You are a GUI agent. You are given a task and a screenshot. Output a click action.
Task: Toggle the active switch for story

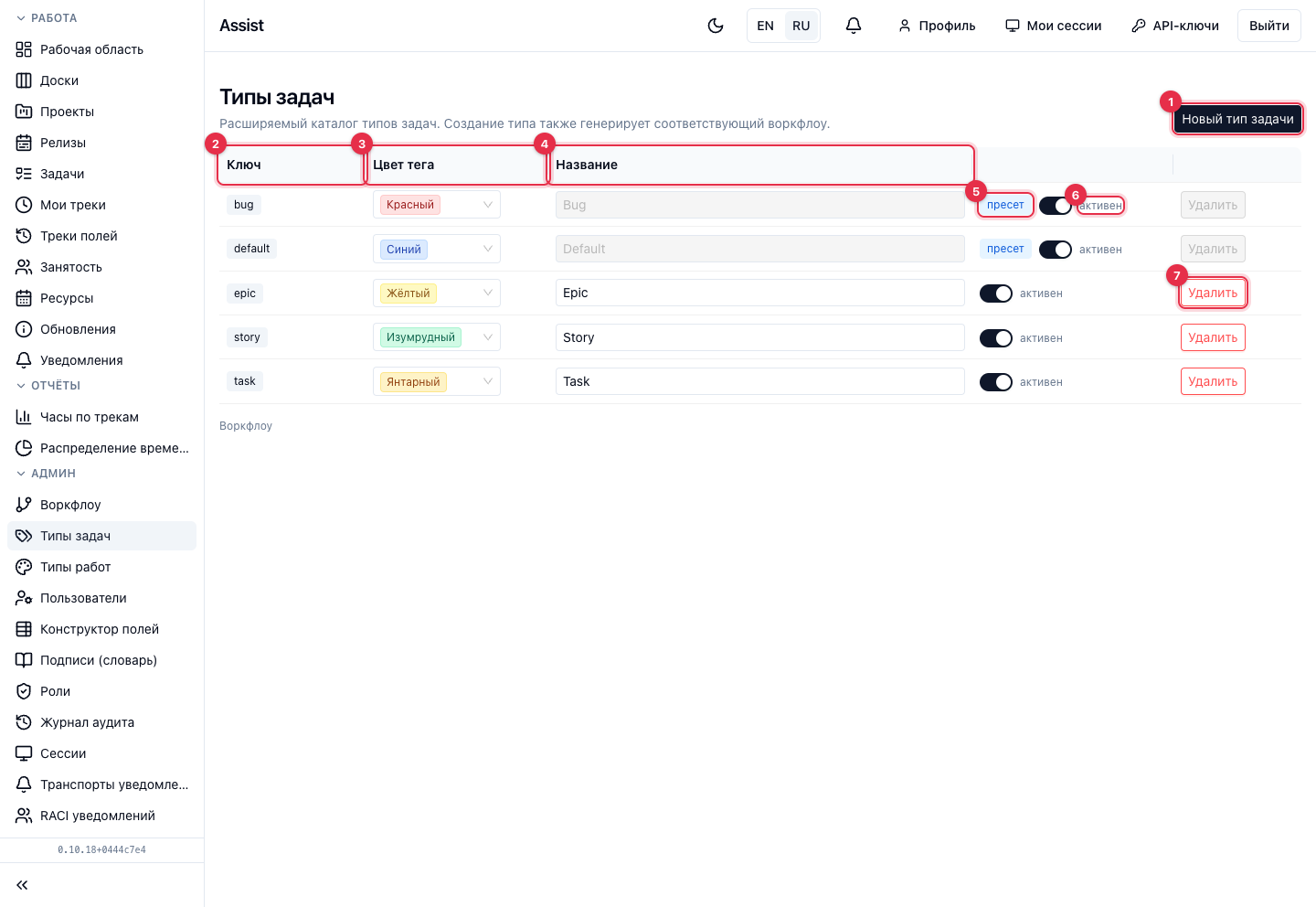(996, 338)
